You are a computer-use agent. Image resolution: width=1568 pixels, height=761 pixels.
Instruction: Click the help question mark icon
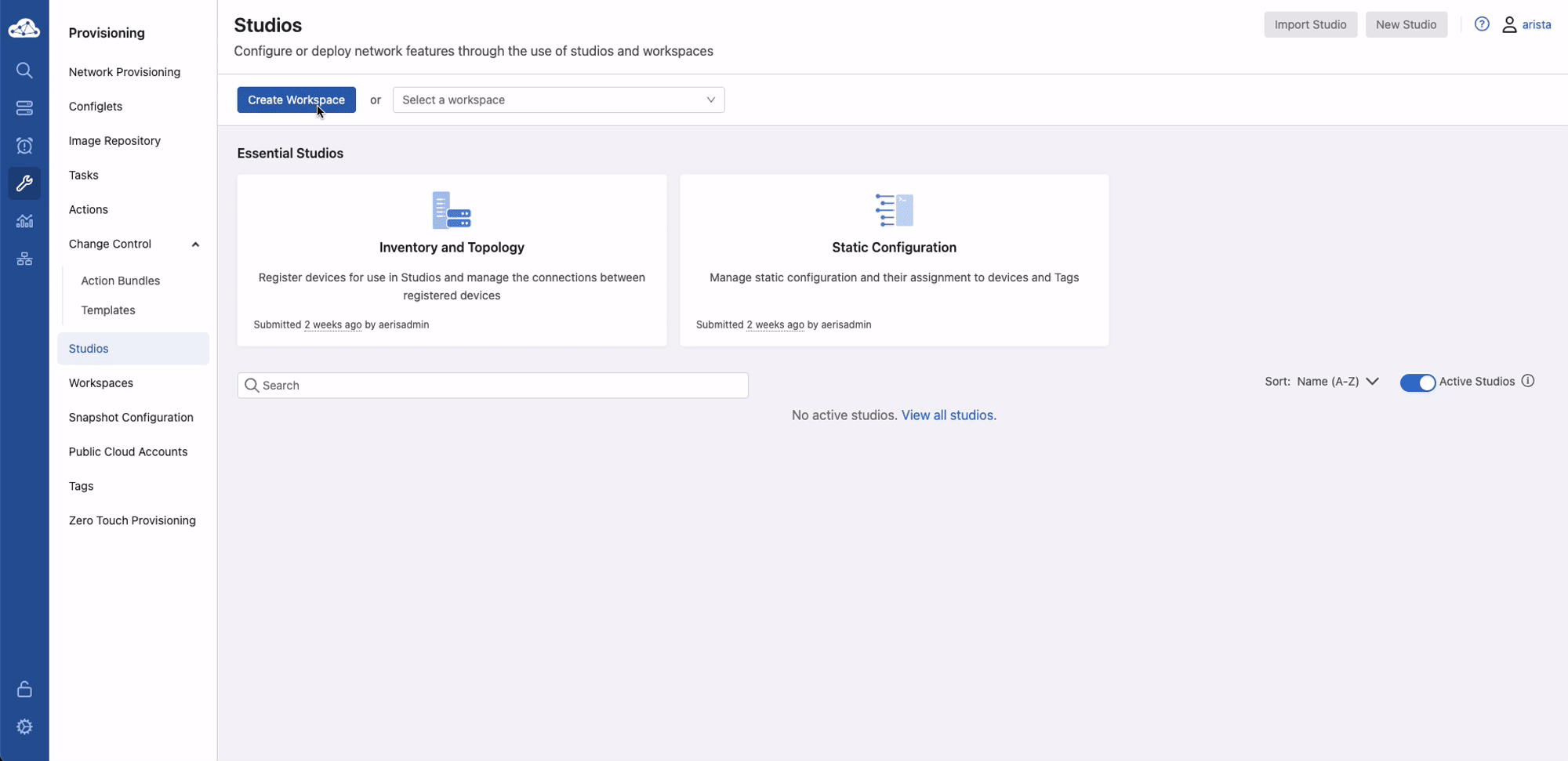click(1481, 24)
